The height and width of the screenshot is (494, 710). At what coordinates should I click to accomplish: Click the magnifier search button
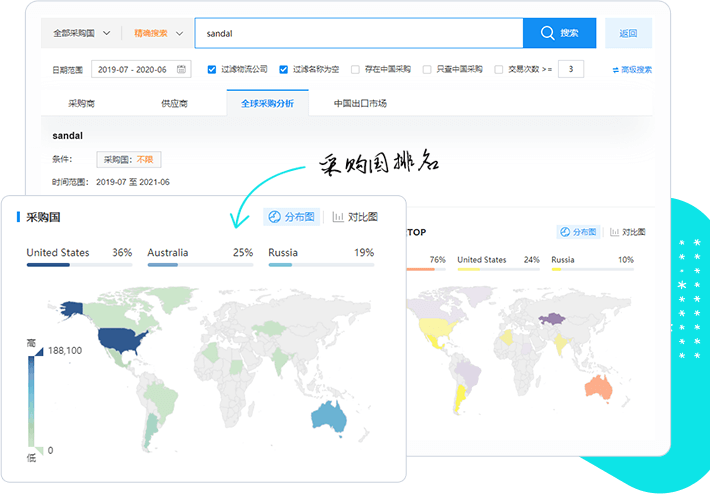coord(559,33)
